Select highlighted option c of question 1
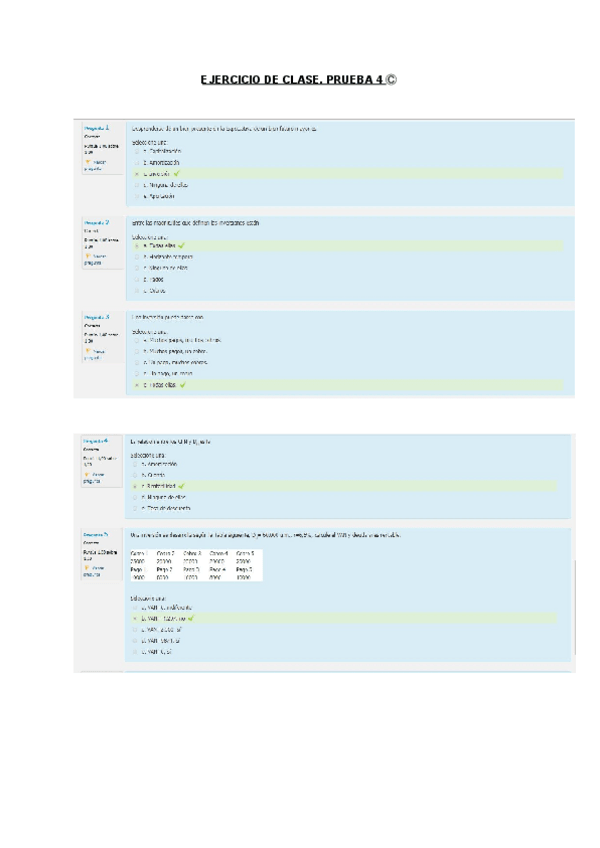600x848 pixels. 137,174
